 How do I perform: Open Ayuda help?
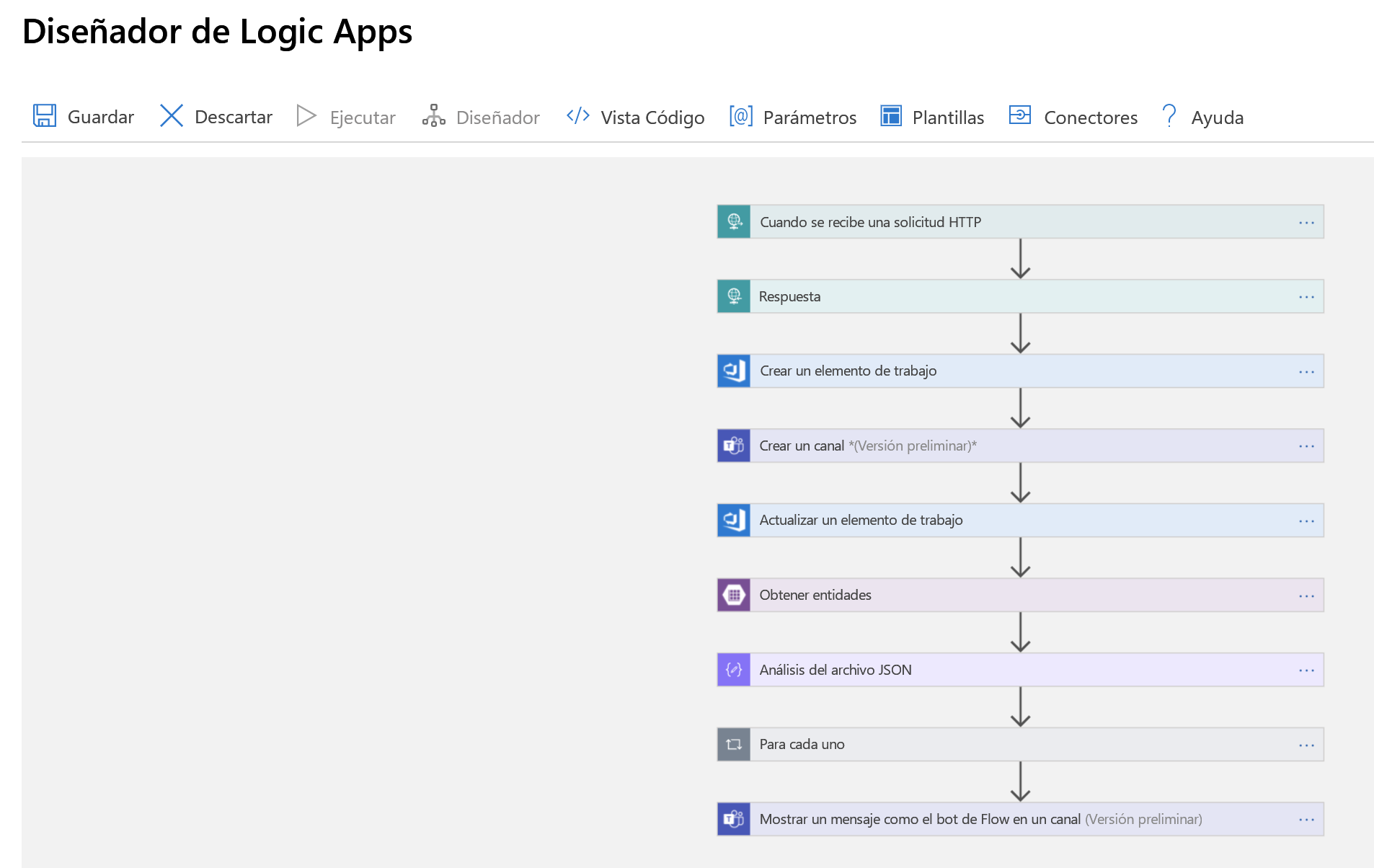(x=1202, y=117)
